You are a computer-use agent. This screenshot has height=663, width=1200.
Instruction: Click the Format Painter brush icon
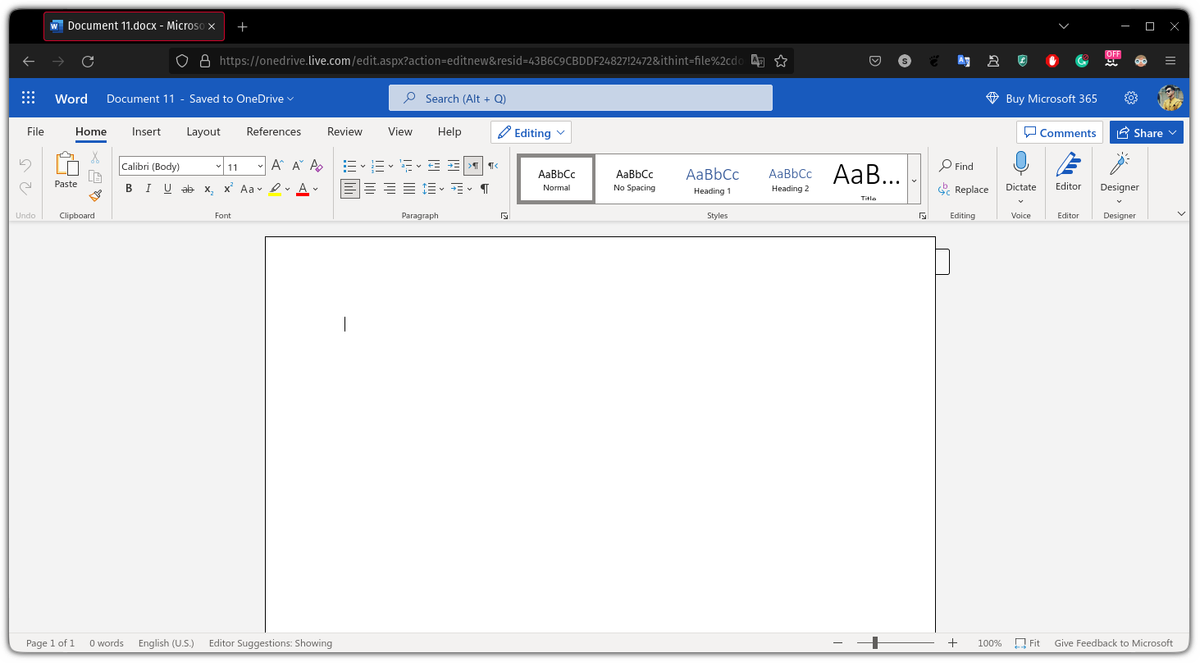pos(95,195)
